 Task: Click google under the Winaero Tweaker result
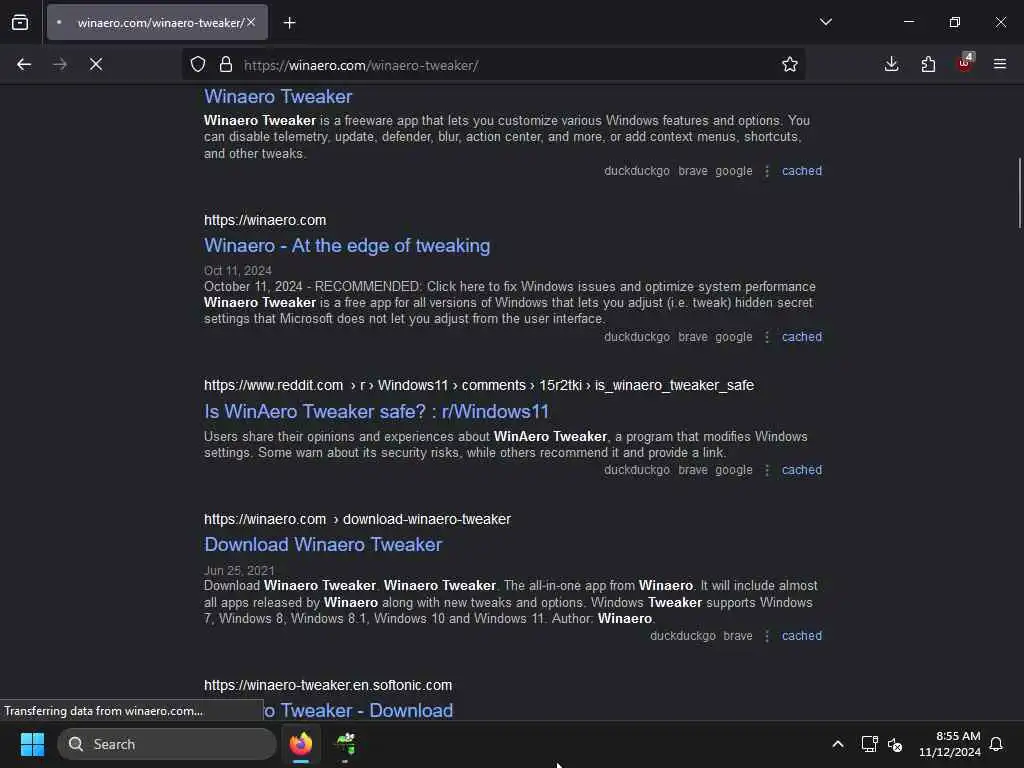733,171
